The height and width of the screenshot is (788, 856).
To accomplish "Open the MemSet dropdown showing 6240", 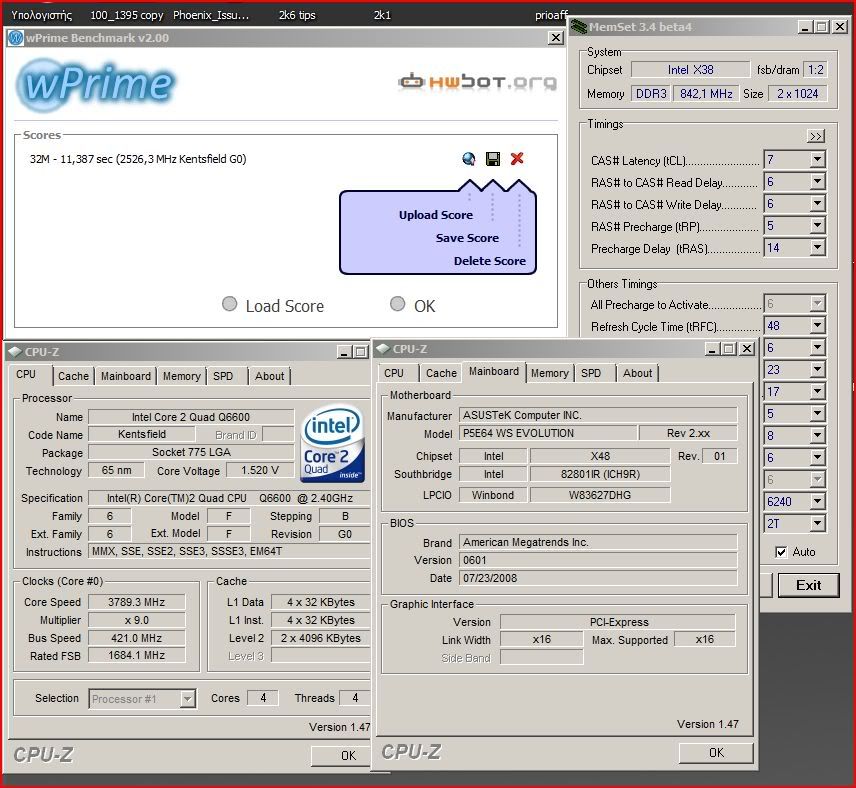I will click(817, 501).
